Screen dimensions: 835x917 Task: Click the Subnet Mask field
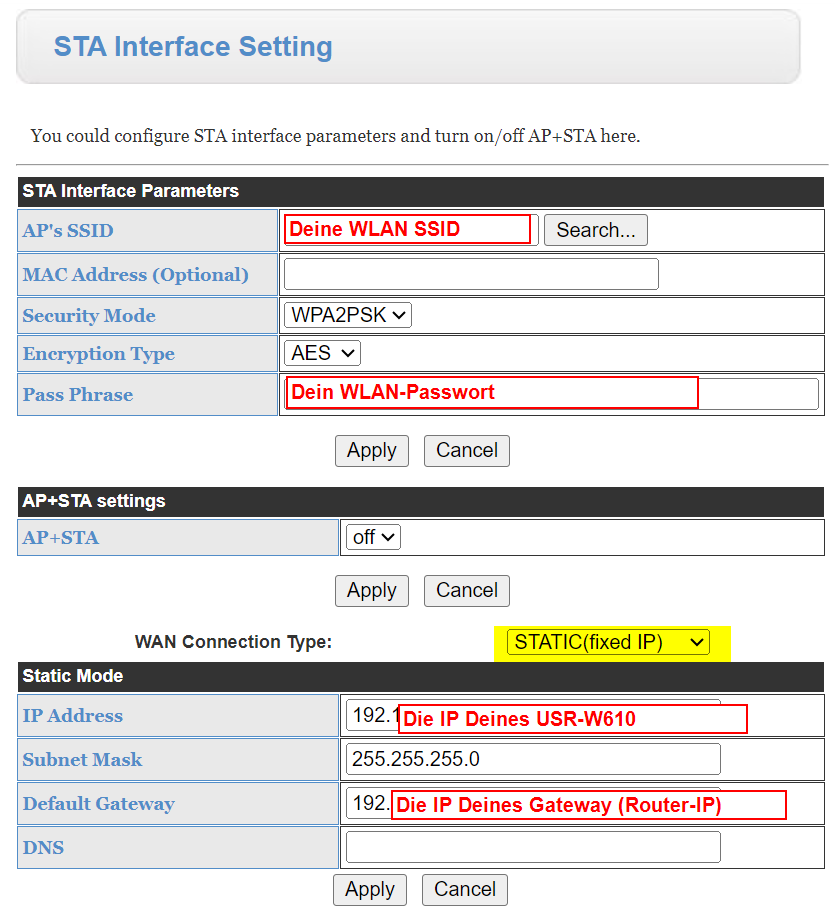(533, 759)
